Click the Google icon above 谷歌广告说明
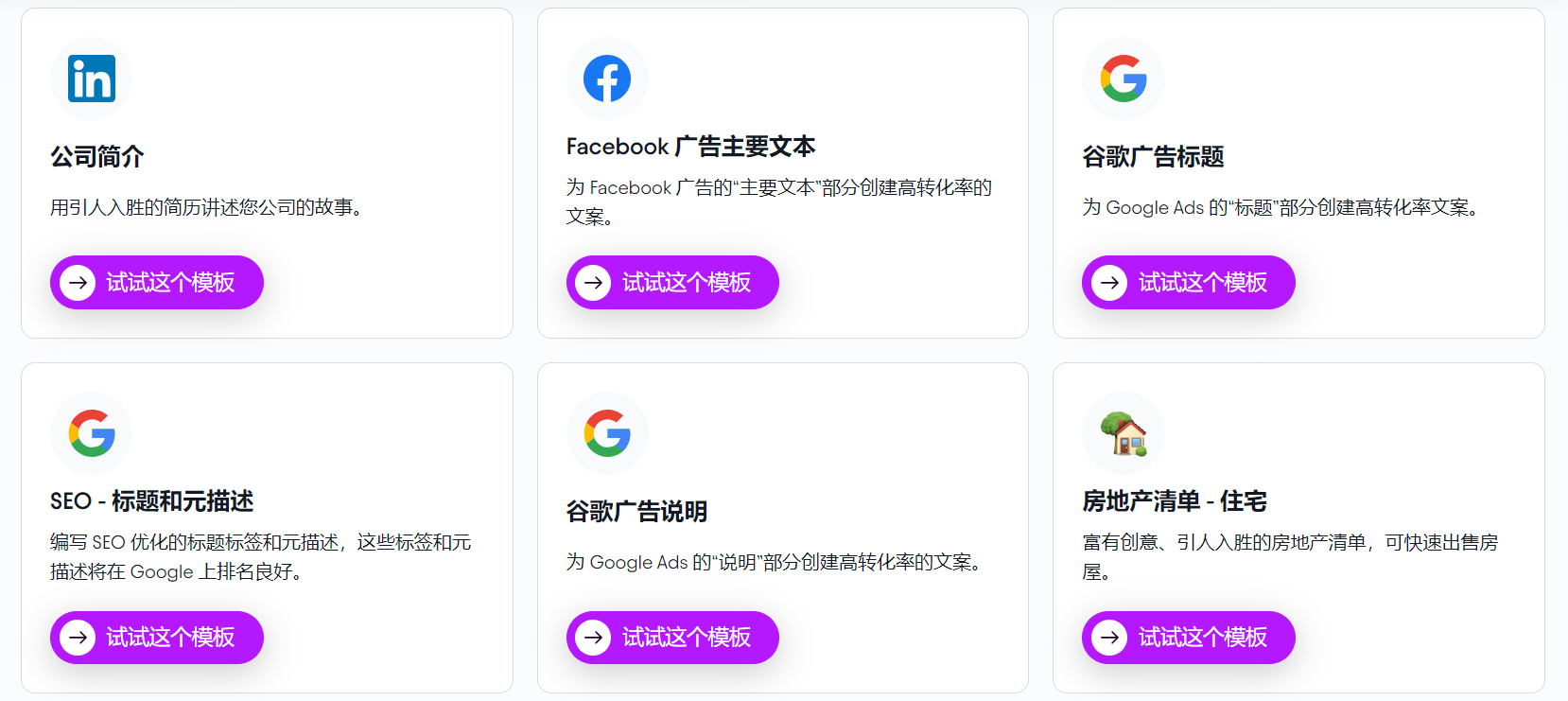 tap(607, 434)
